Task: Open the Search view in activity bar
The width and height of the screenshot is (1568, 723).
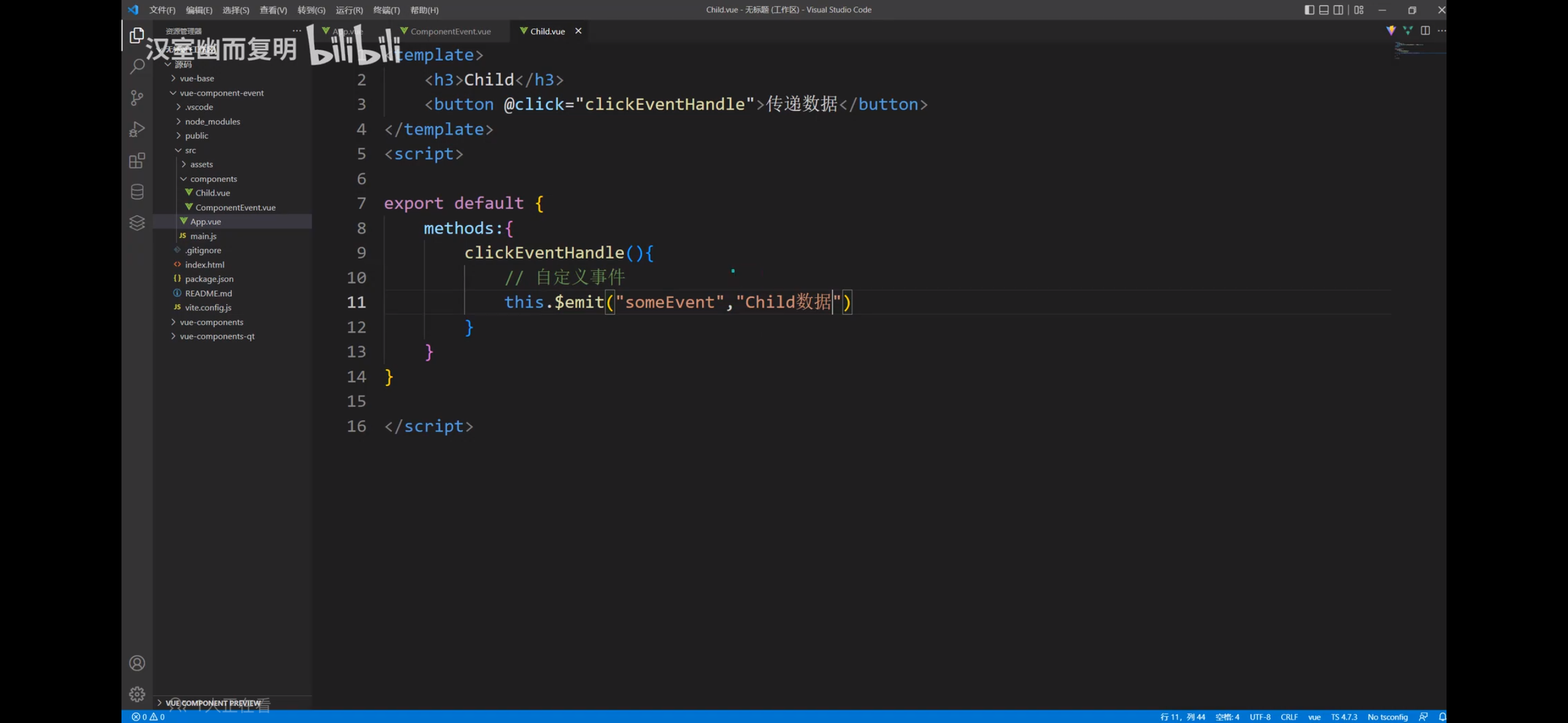Action: 137,66
